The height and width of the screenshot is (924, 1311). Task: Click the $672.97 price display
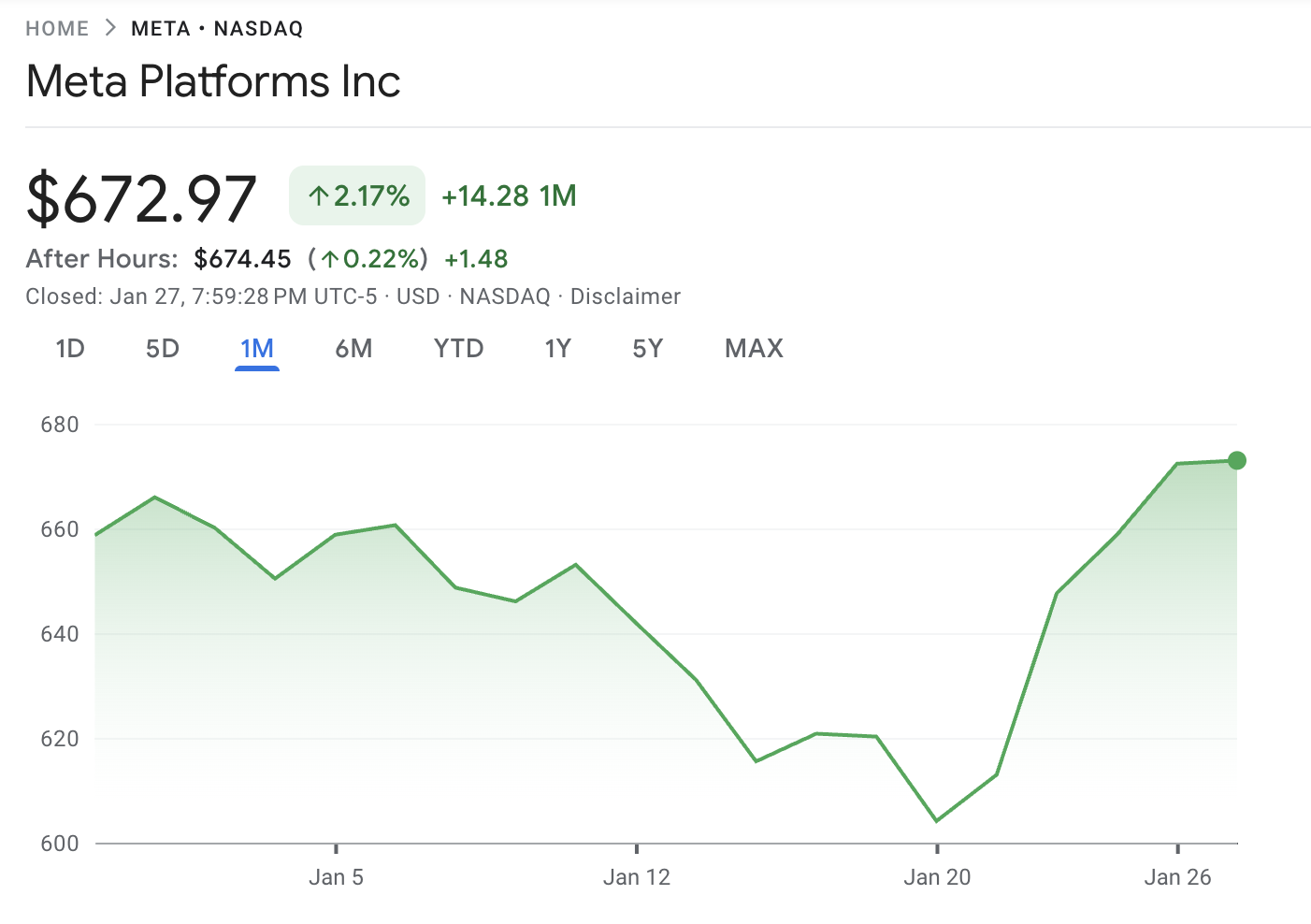tap(141, 196)
